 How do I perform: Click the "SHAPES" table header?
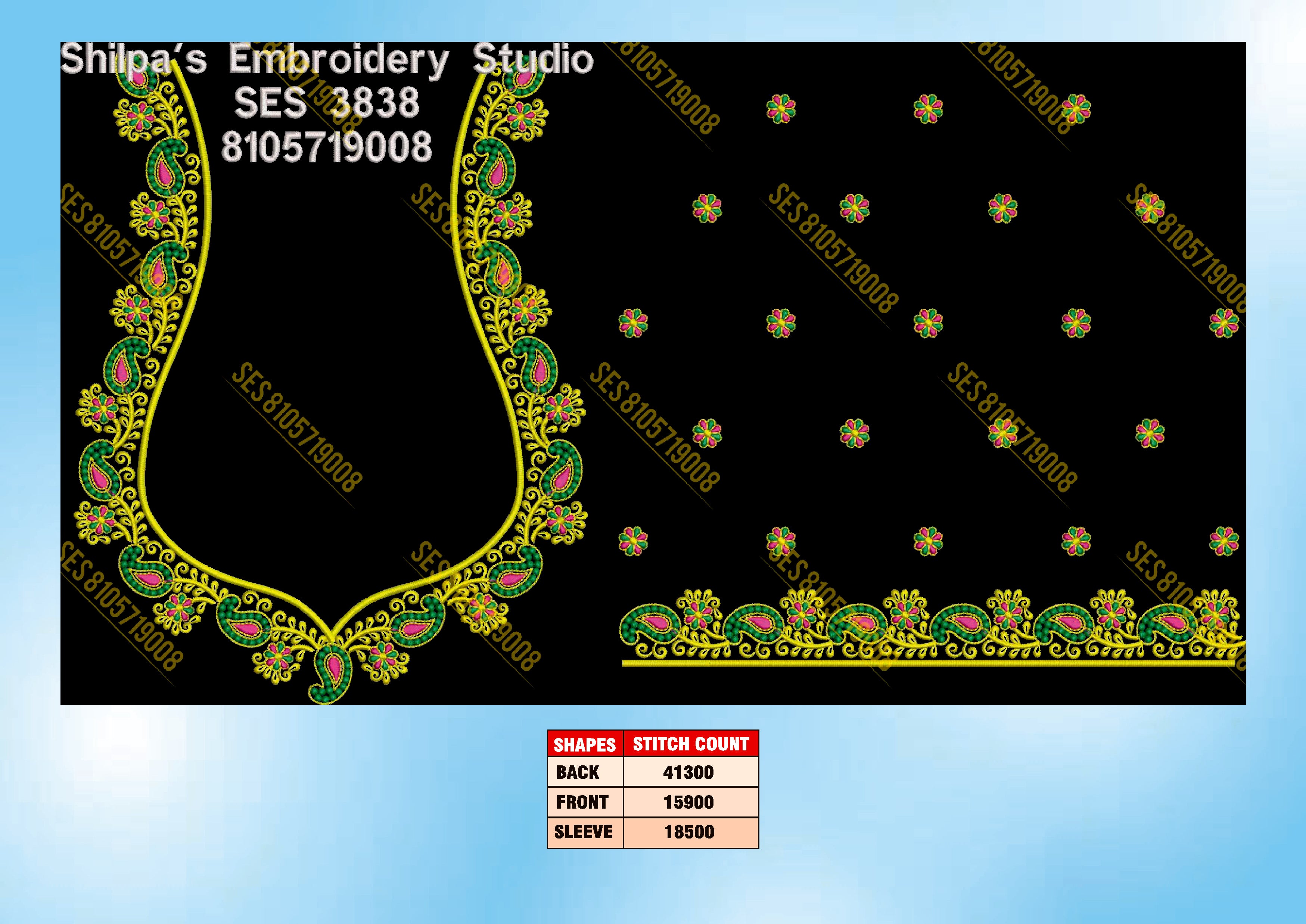pos(585,745)
